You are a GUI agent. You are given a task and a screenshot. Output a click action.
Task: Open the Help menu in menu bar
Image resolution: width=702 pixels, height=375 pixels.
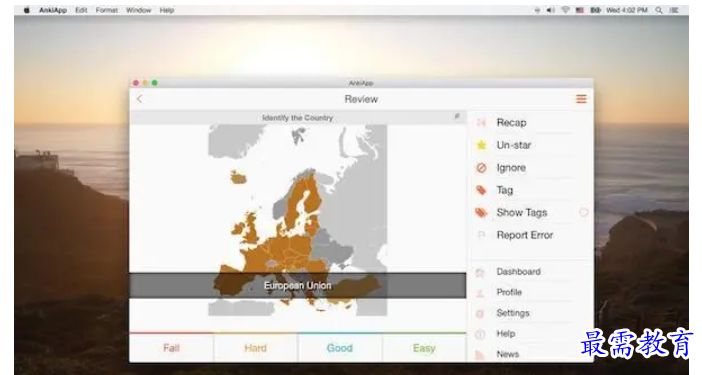coord(167,10)
